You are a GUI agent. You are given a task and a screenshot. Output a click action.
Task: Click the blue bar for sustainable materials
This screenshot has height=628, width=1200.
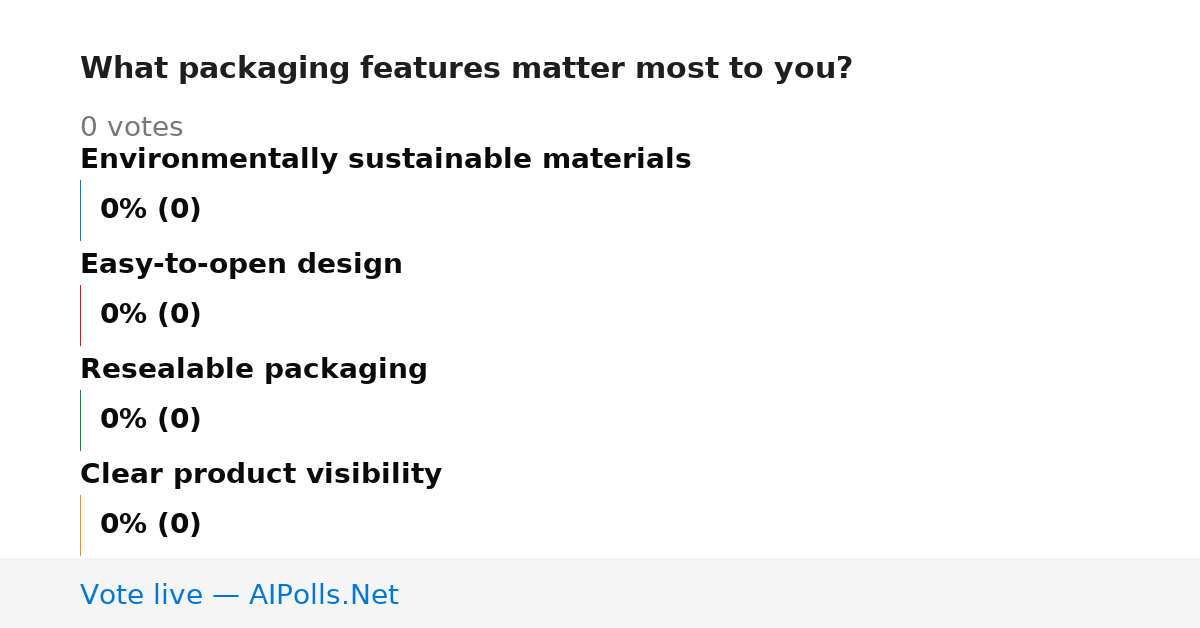click(x=80, y=210)
